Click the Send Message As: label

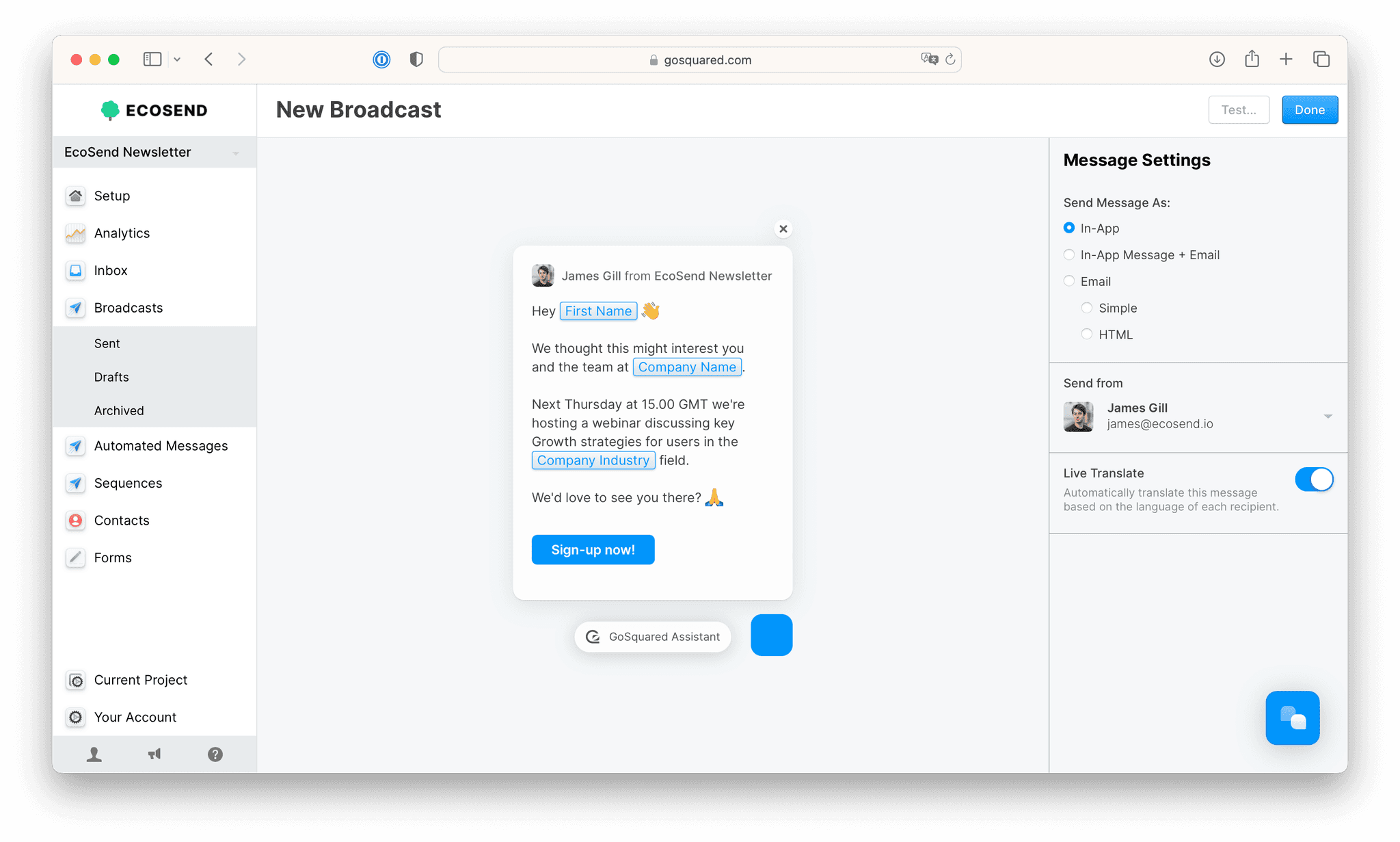coord(1117,202)
